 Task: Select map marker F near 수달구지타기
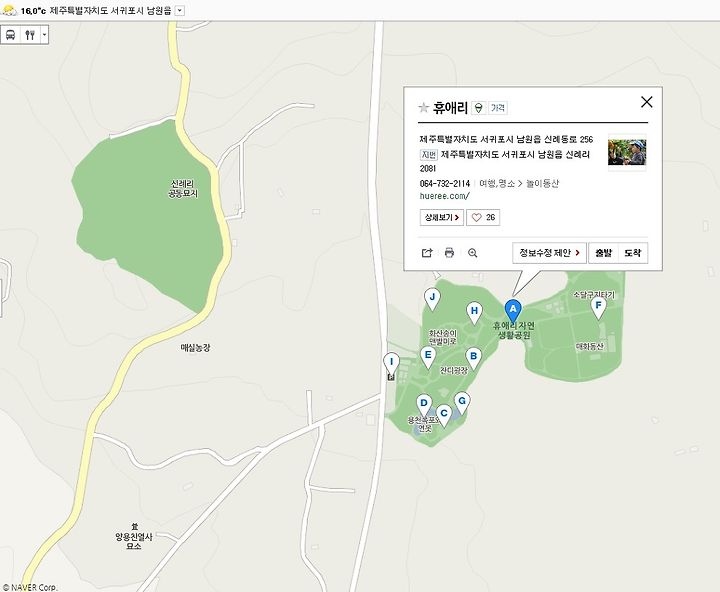coord(598,307)
